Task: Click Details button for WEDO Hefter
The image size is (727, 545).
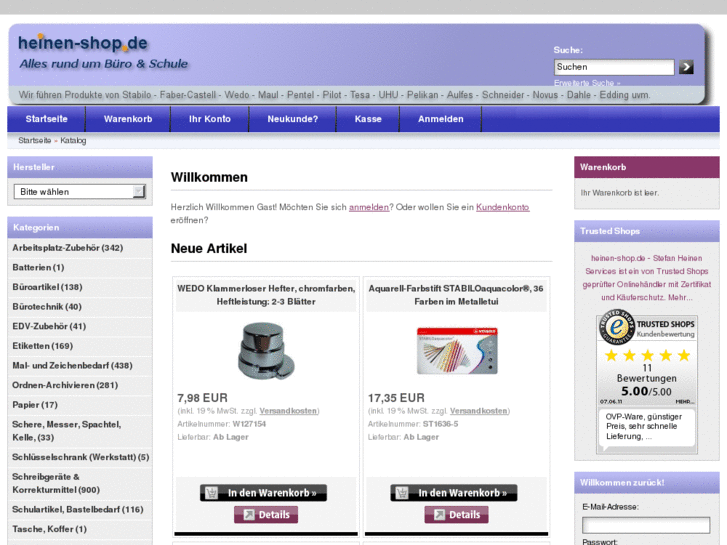Action: tap(266, 514)
